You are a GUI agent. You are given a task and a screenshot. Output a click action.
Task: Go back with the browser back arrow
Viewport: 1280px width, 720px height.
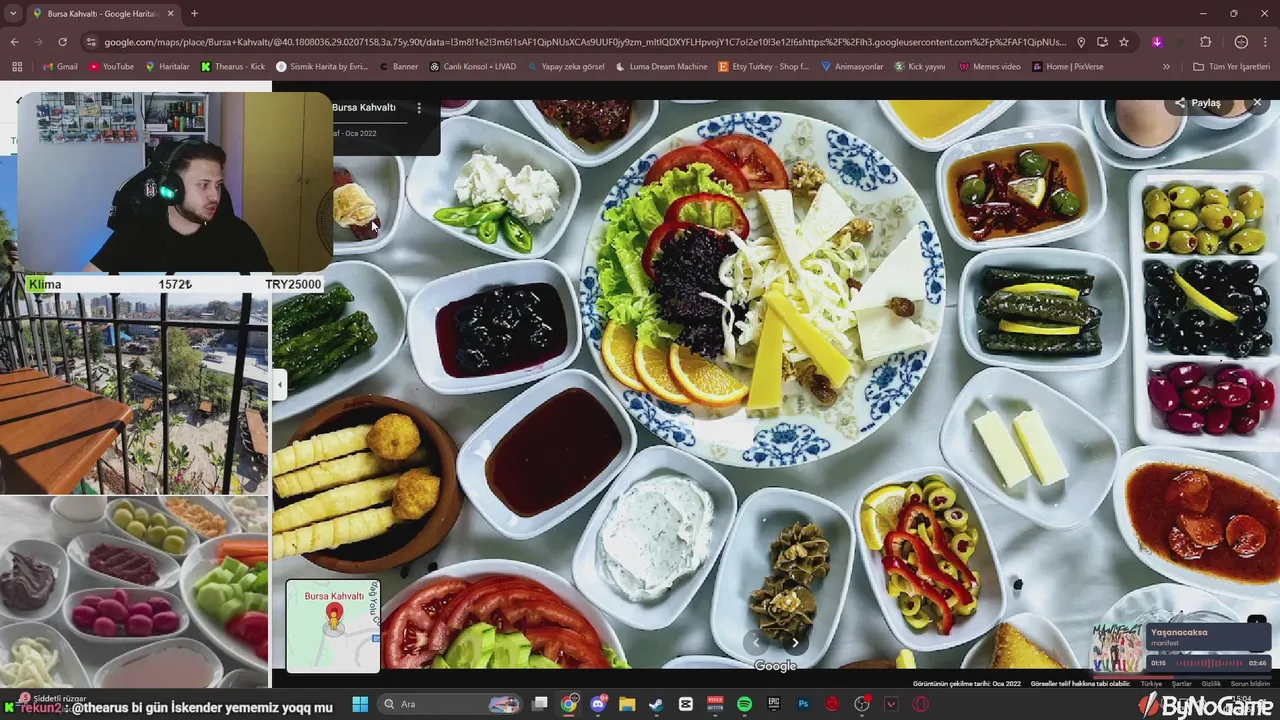tap(14, 42)
